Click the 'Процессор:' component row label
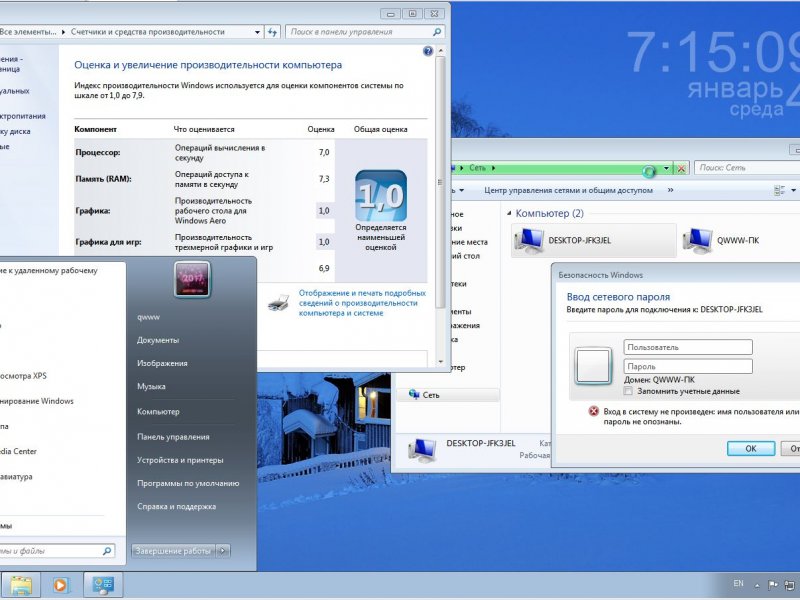 point(98,153)
